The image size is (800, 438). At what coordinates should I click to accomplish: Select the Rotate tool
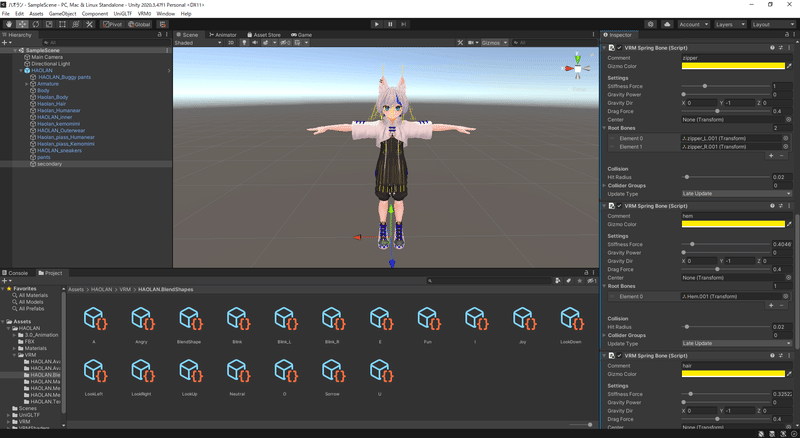click(x=35, y=24)
